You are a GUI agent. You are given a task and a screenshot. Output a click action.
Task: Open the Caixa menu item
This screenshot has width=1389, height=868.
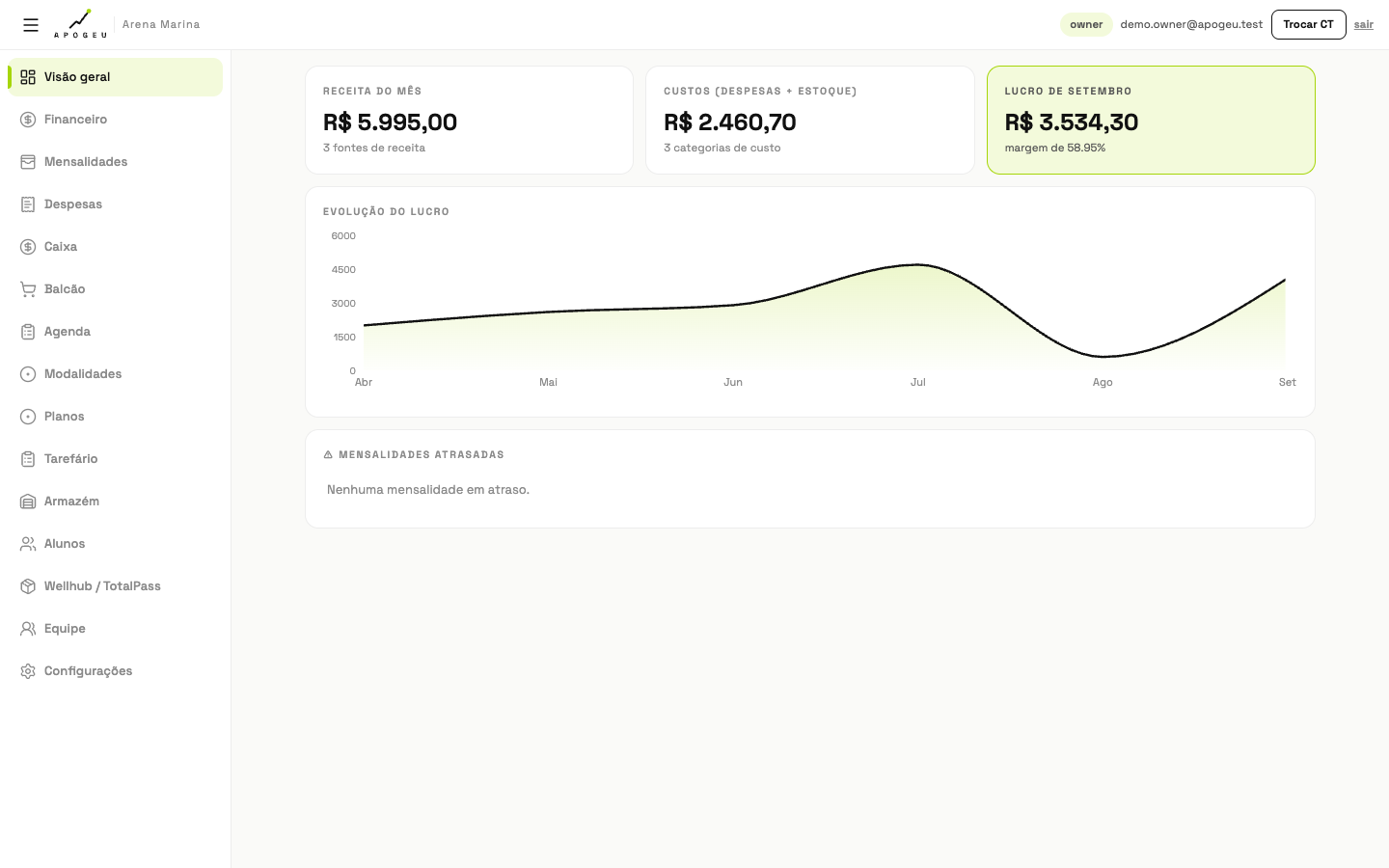click(x=116, y=247)
